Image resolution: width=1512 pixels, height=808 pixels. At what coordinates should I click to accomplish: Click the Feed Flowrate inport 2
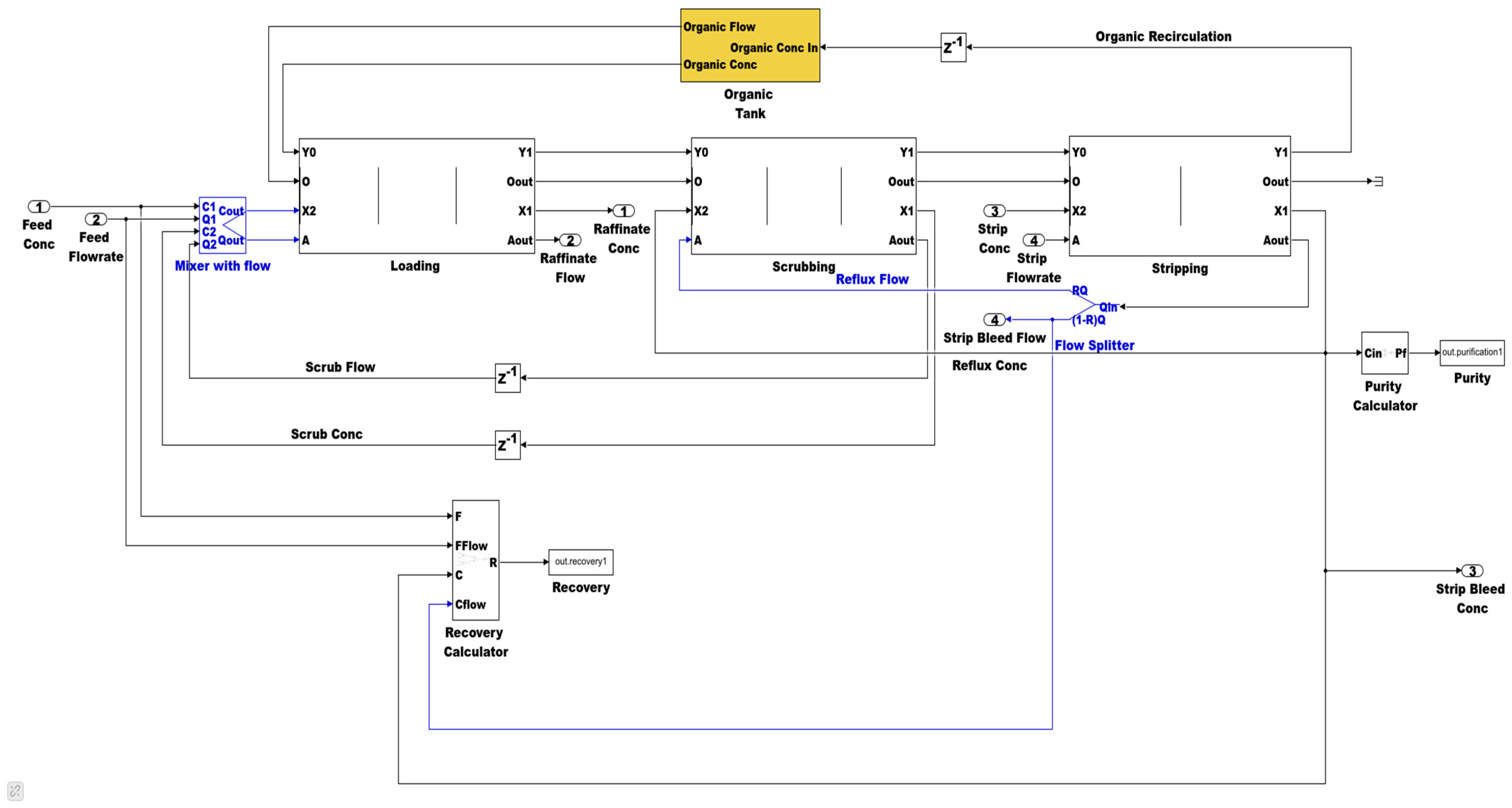96,219
